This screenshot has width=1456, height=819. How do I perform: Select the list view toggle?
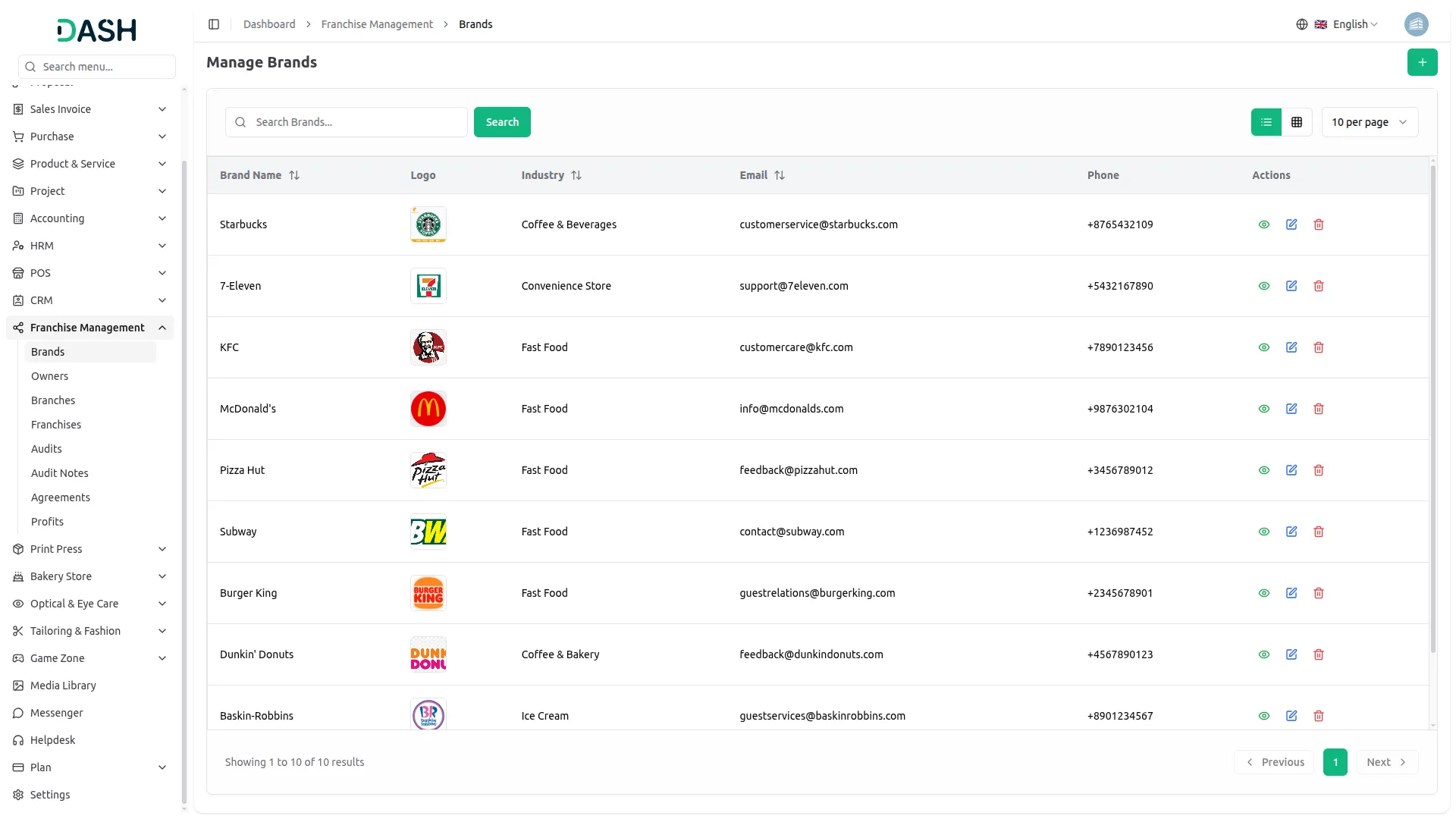1266,122
